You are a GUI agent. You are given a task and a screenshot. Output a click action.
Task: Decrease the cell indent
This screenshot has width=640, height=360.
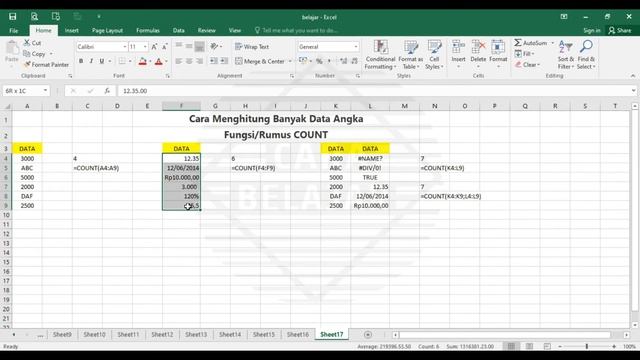[x=213, y=61]
